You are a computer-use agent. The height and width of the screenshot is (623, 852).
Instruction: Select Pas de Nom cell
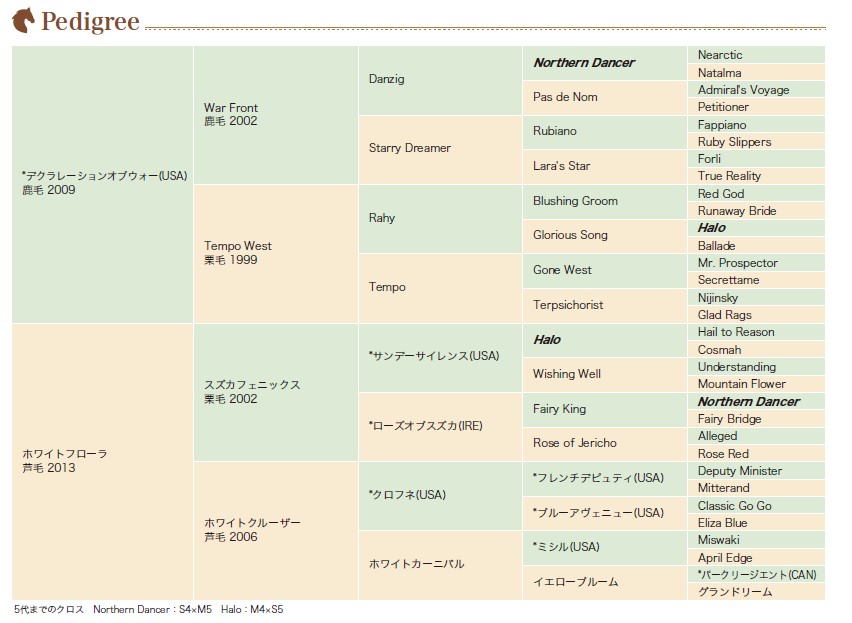point(605,98)
